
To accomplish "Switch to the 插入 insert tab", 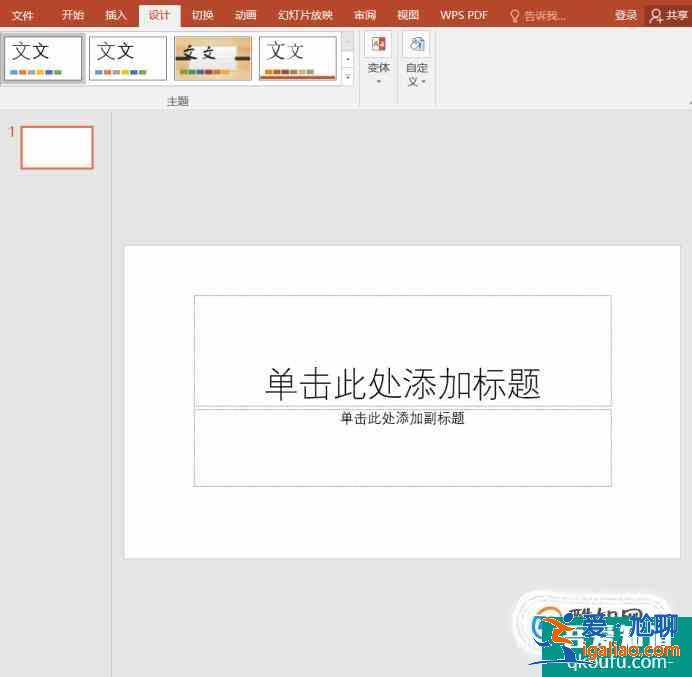I will tap(116, 16).
